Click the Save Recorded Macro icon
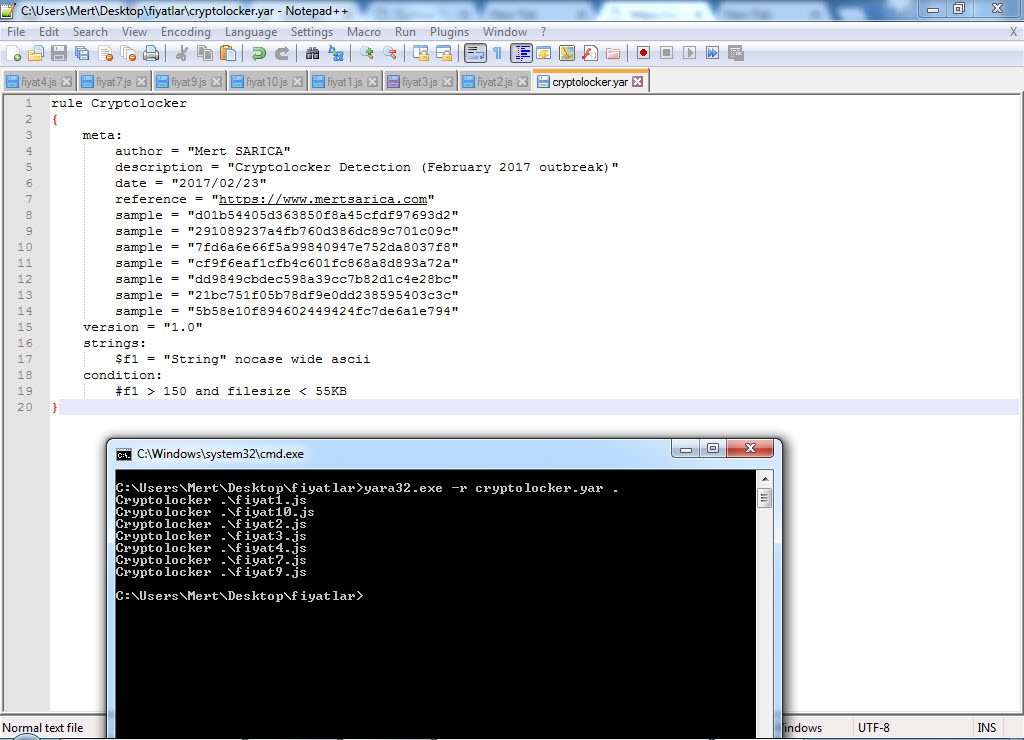 point(735,54)
